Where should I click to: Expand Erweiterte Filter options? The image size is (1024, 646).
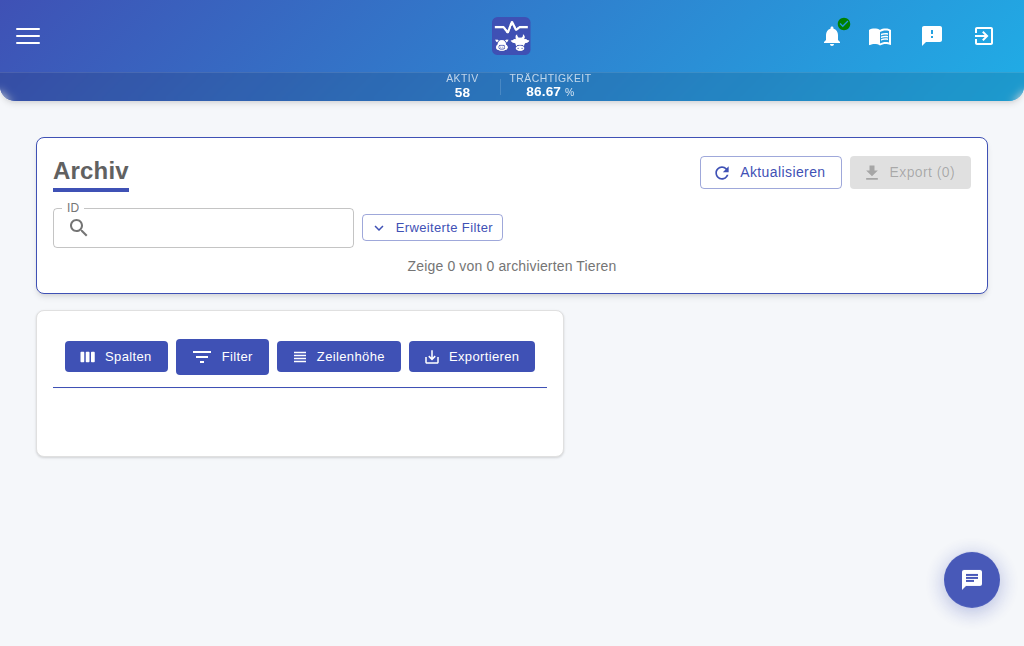pos(432,227)
